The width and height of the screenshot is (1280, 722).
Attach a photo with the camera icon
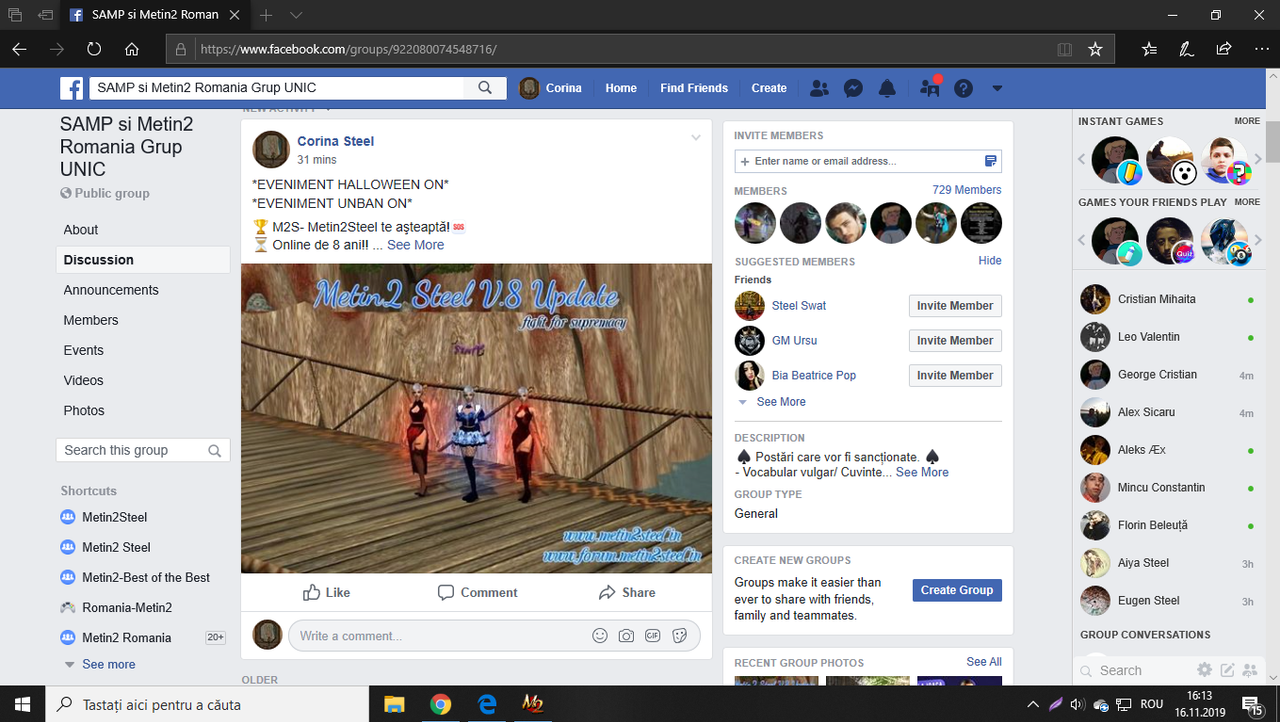[x=626, y=635]
